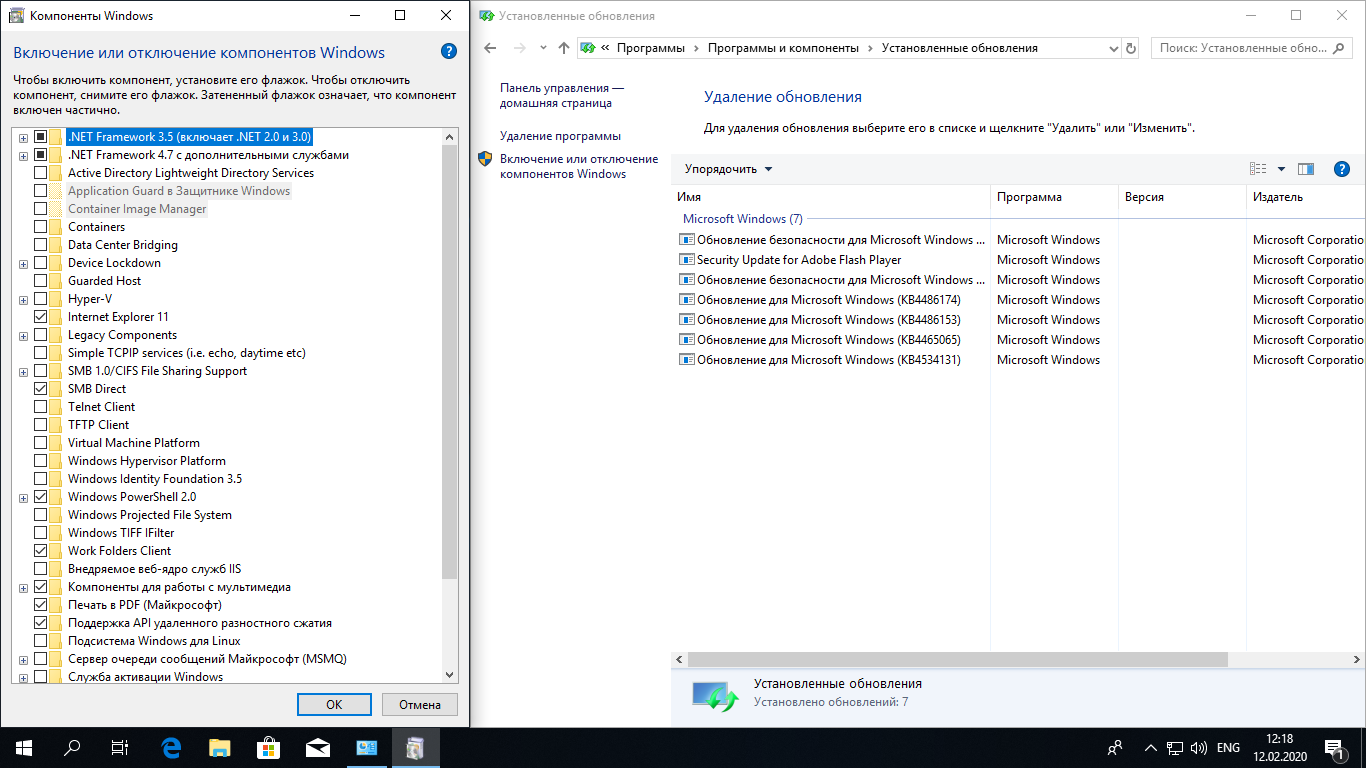
Task: Click the network icon in the system tray
Action: point(1176,748)
